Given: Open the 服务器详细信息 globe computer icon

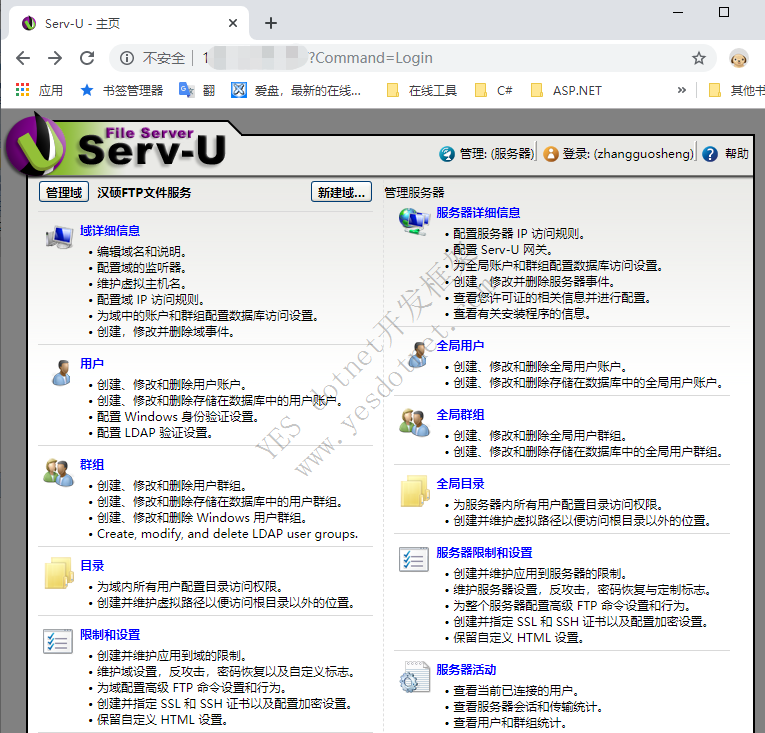Looking at the screenshot, I should pos(414,221).
